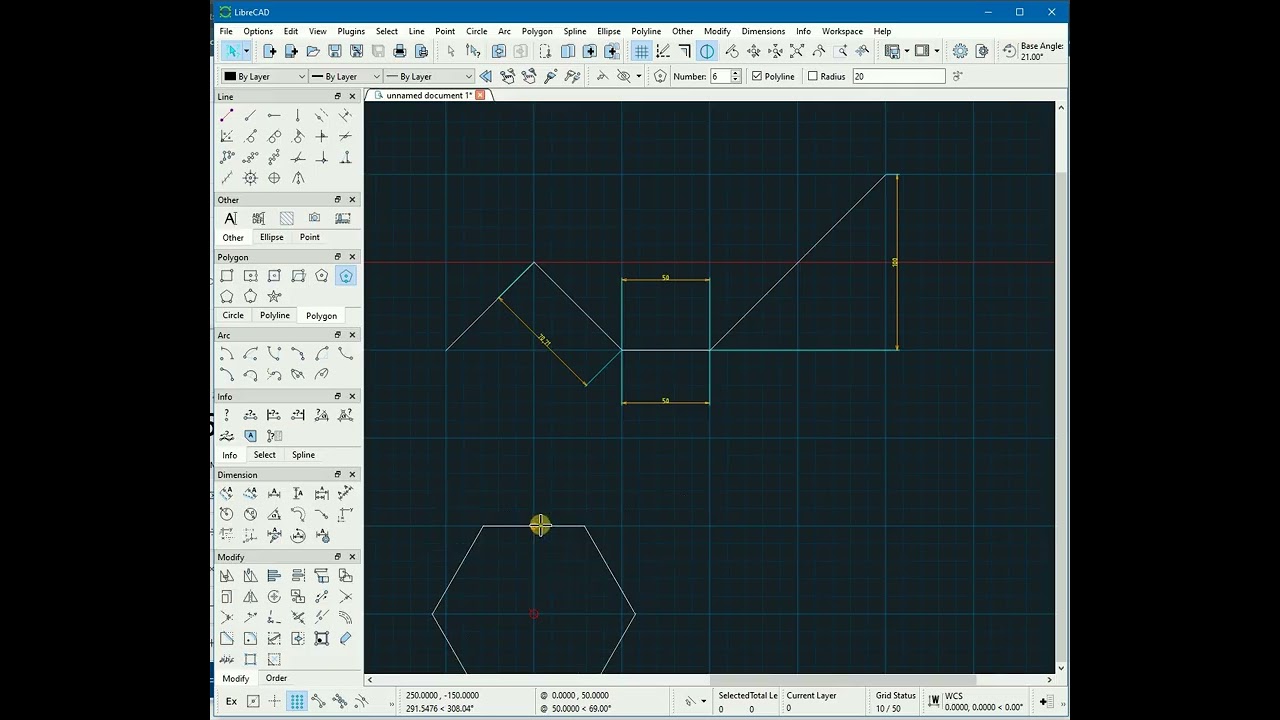Close the Dimension panel

coord(352,475)
